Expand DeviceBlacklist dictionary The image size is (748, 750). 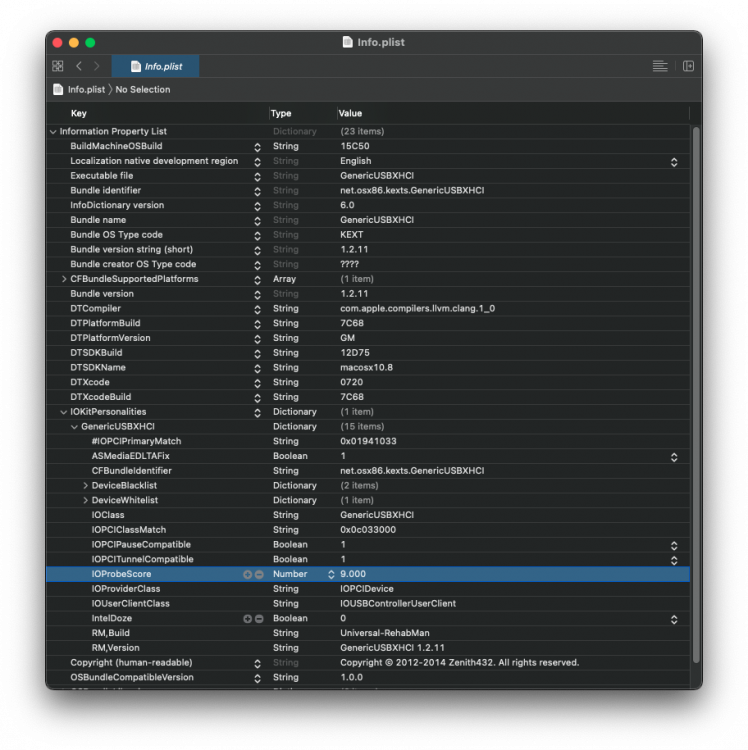click(85, 485)
